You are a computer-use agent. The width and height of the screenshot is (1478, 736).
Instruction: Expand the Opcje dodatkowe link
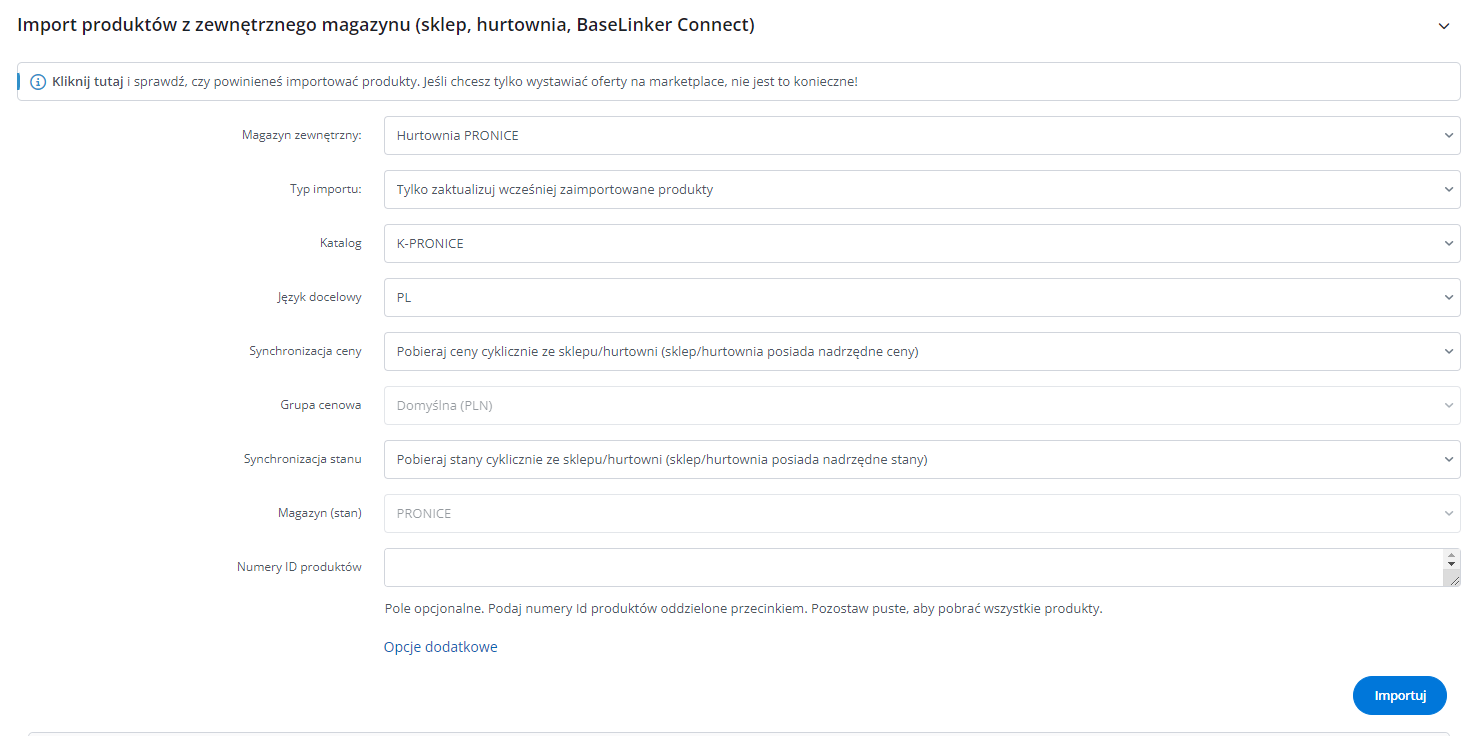pyautogui.click(x=440, y=647)
